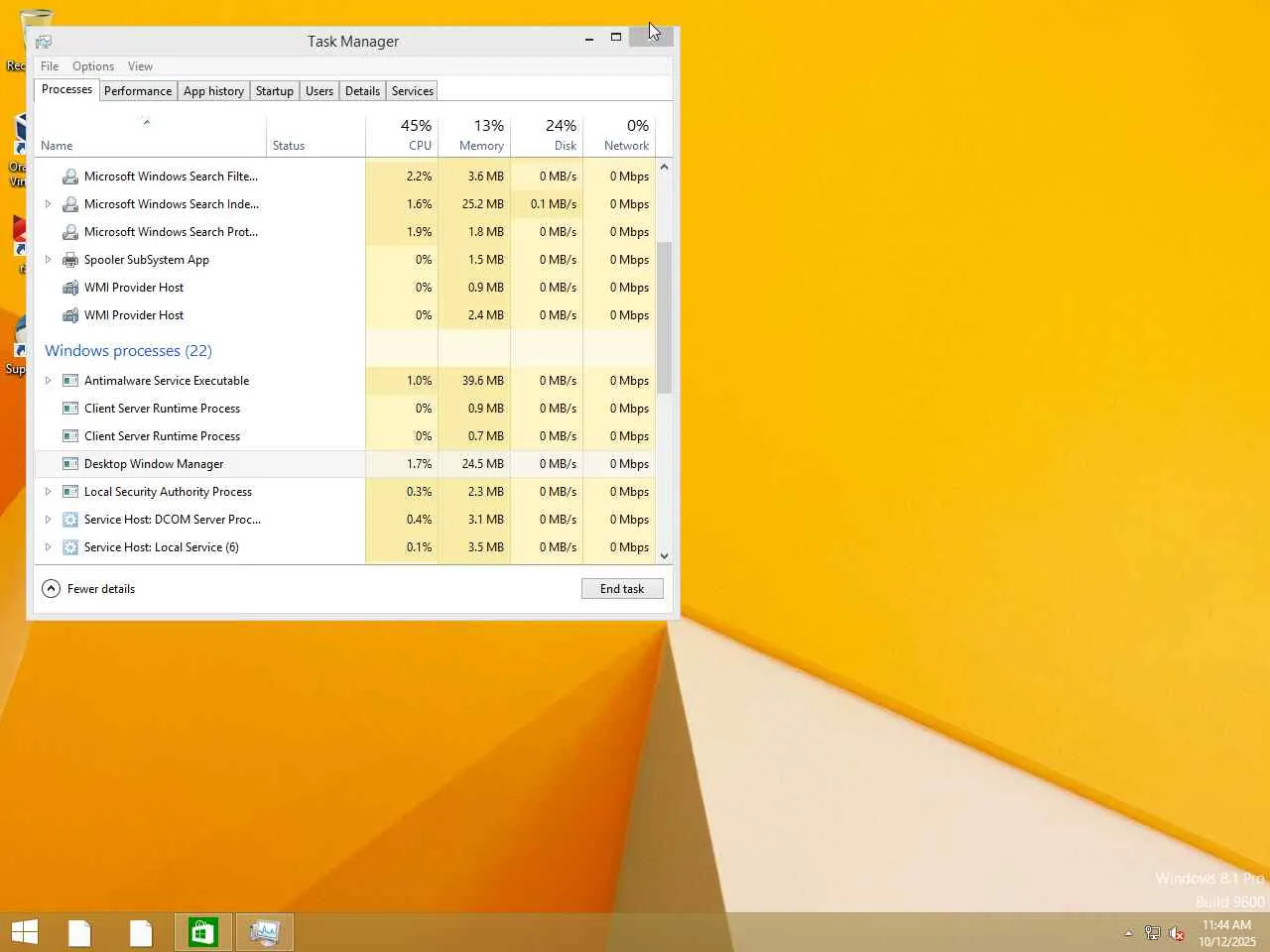The image size is (1270, 952).
Task: Click the 24.5 MB memory cell
Action: [474, 464]
